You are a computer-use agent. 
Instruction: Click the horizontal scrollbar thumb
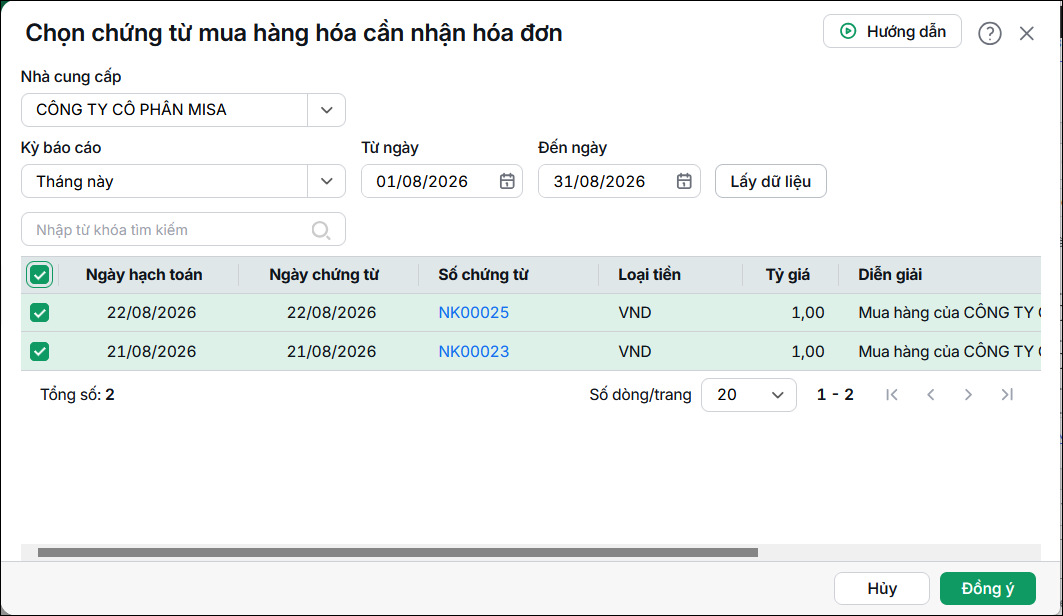pyautogui.click(x=398, y=552)
